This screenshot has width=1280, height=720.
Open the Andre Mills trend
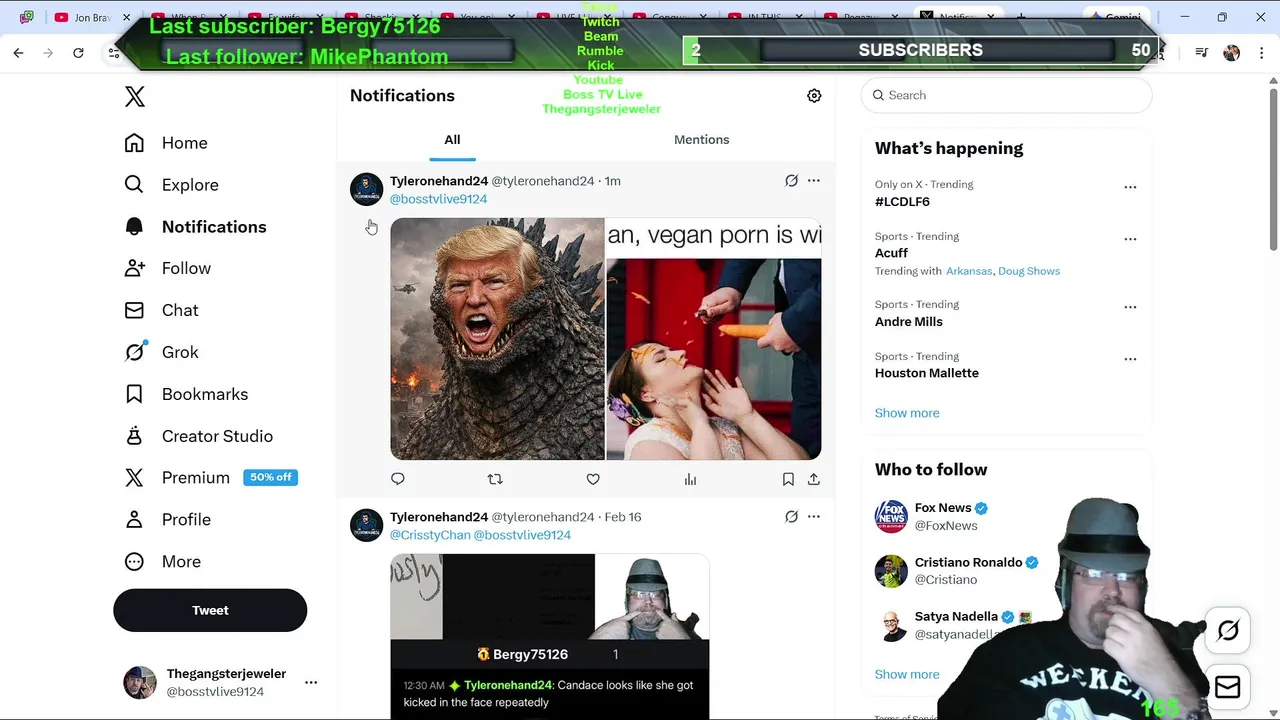coord(909,322)
